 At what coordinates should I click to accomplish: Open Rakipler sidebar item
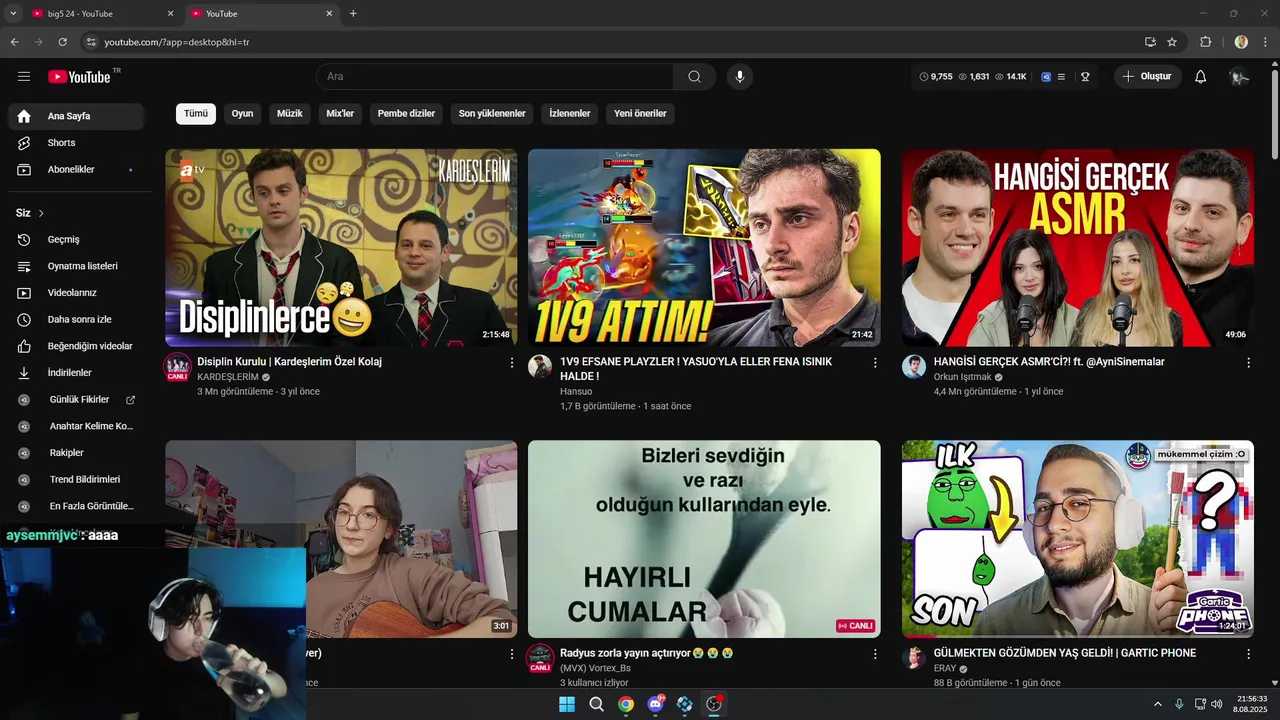pos(76,453)
